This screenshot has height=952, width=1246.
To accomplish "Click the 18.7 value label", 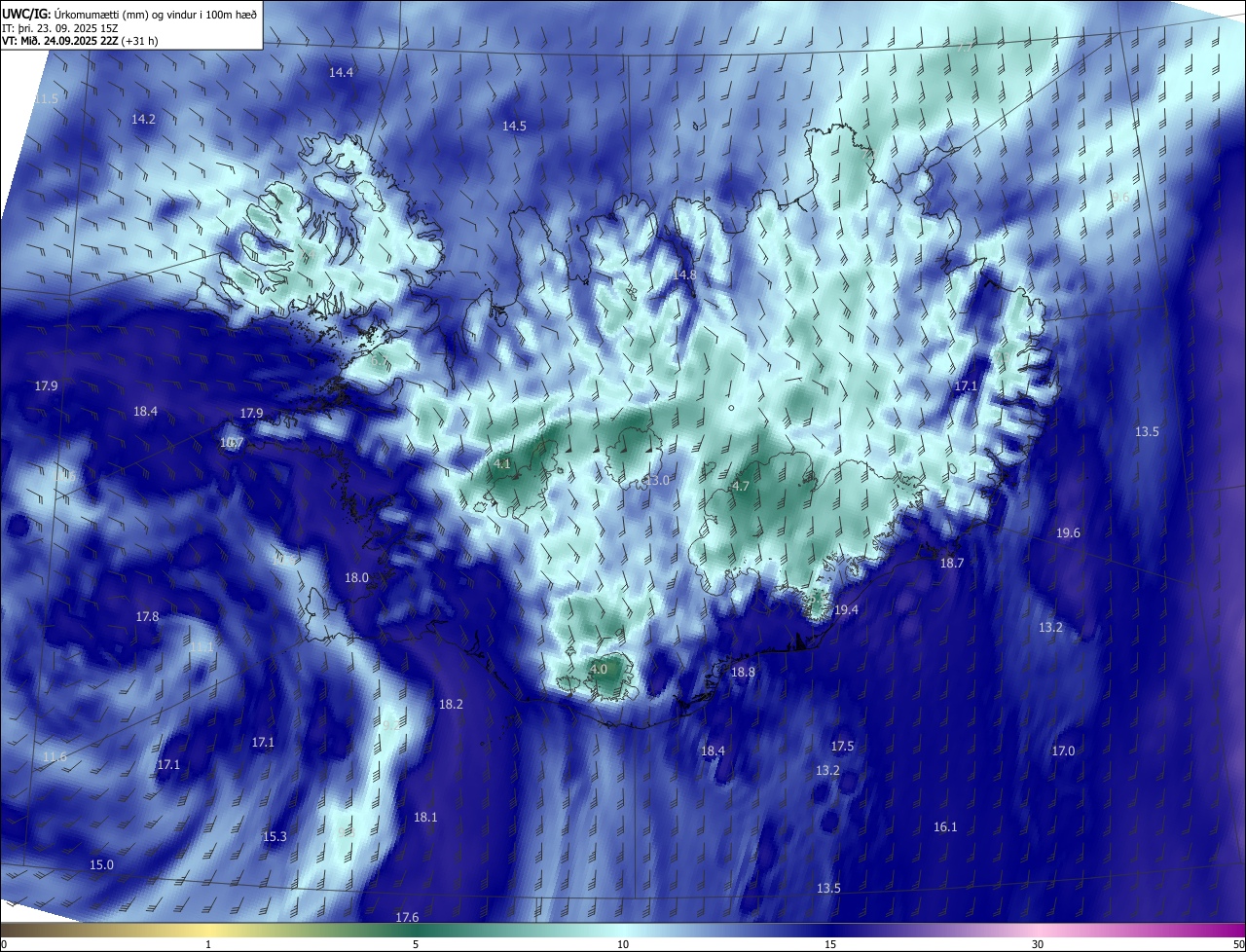I will click(951, 564).
